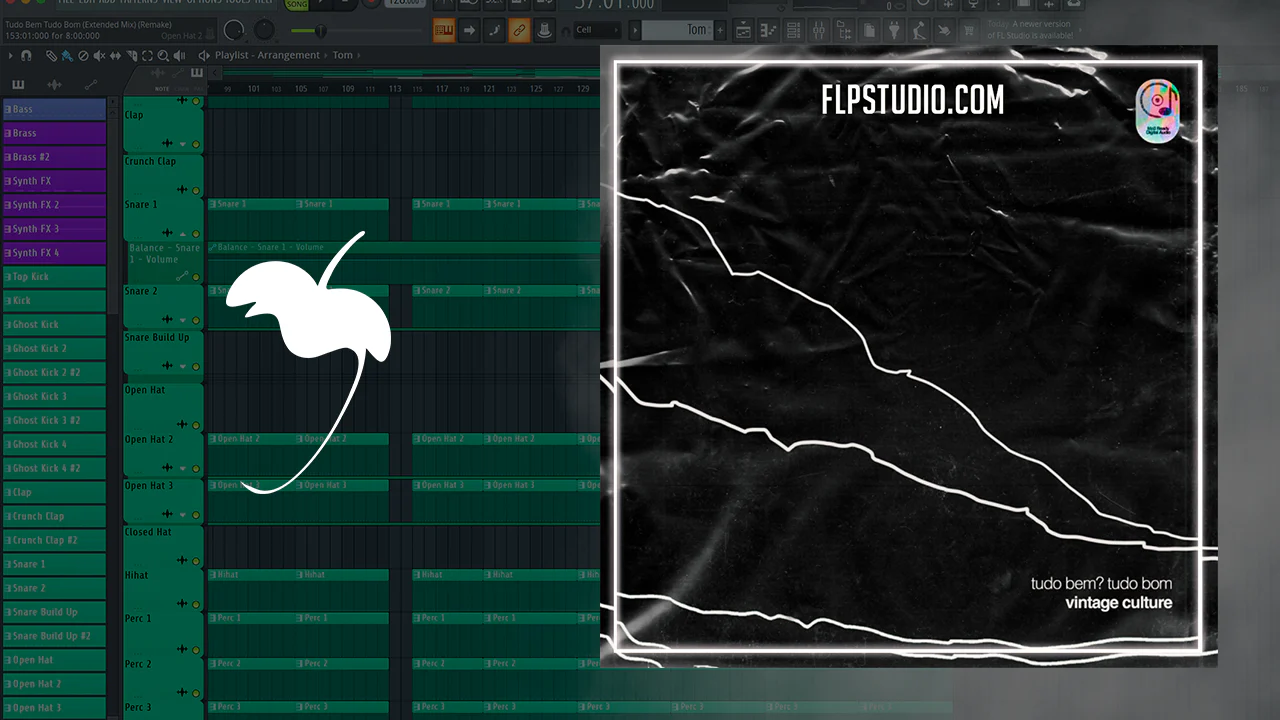The height and width of the screenshot is (720, 1280).
Task: Mute the Snare 1 track
Action: pyautogui.click(x=195, y=233)
